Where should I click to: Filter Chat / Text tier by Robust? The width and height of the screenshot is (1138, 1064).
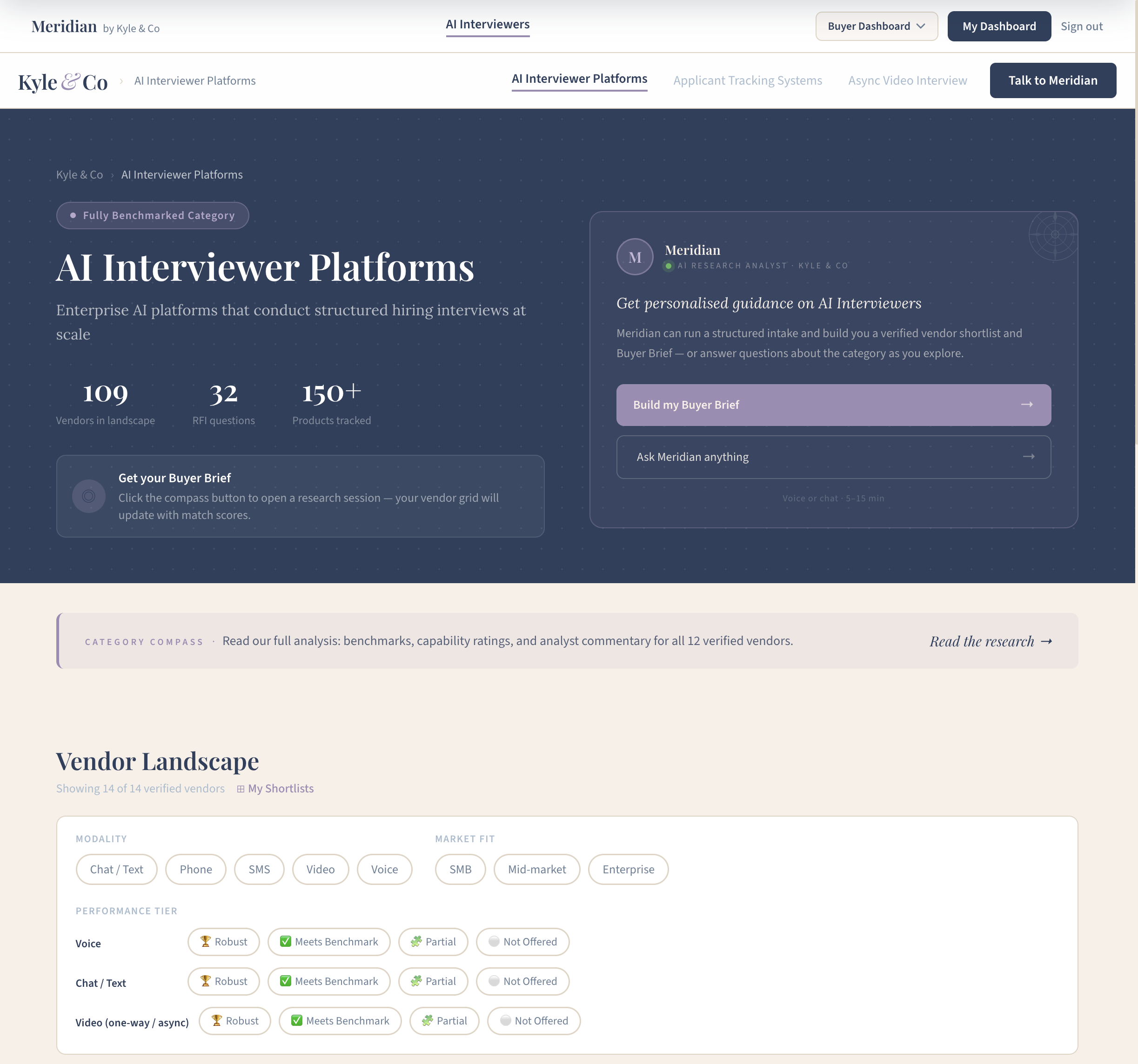point(224,981)
